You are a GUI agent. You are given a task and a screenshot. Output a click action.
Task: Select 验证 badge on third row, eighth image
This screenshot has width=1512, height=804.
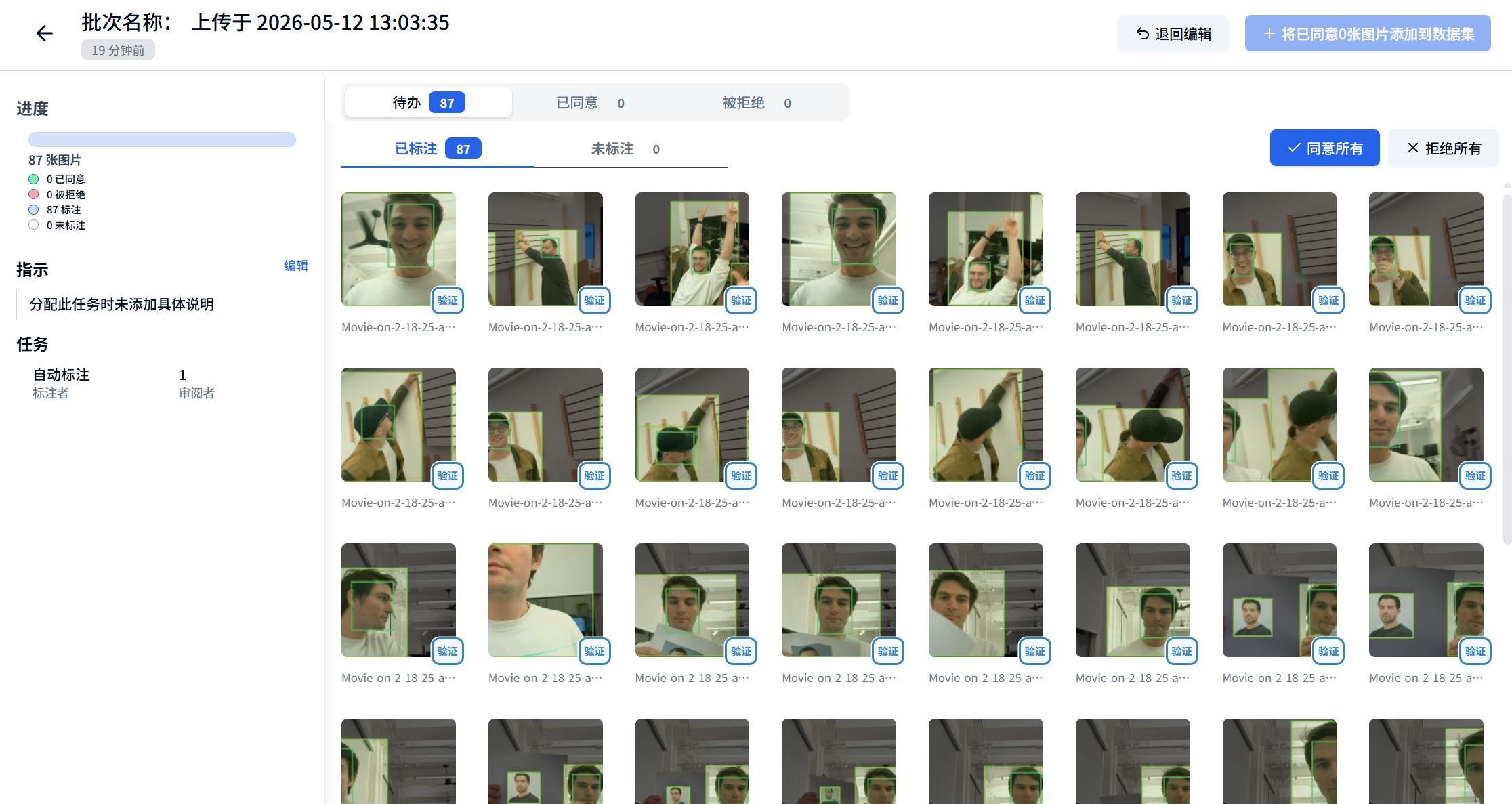coord(1475,651)
